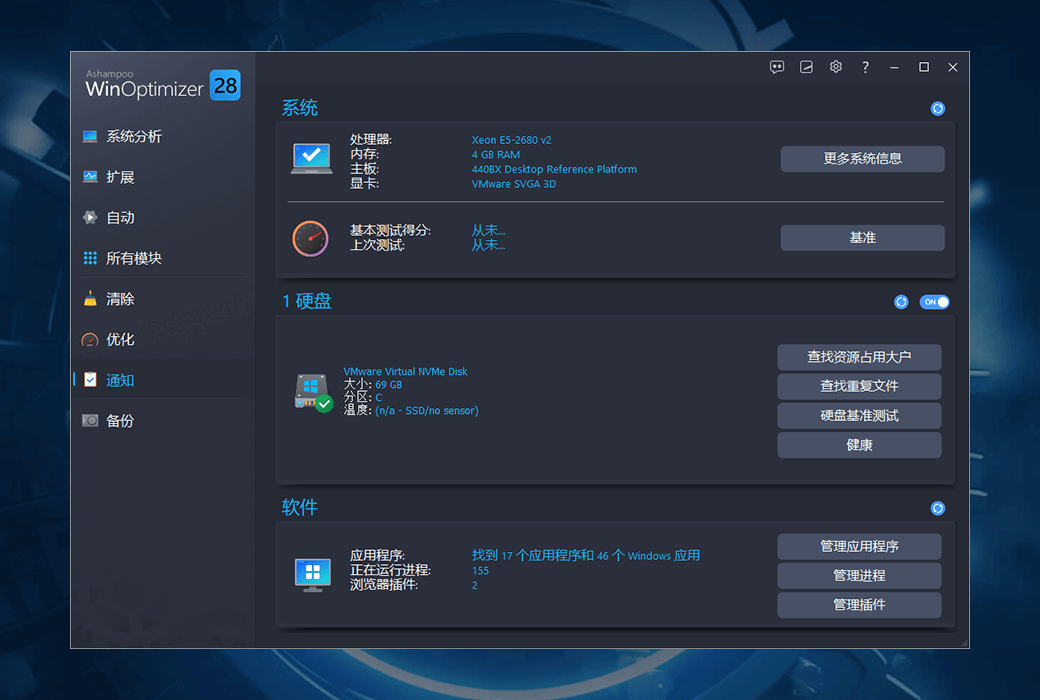Click the note/edit icon in title bar
This screenshot has height=700, width=1040.
click(x=806, y=67)
